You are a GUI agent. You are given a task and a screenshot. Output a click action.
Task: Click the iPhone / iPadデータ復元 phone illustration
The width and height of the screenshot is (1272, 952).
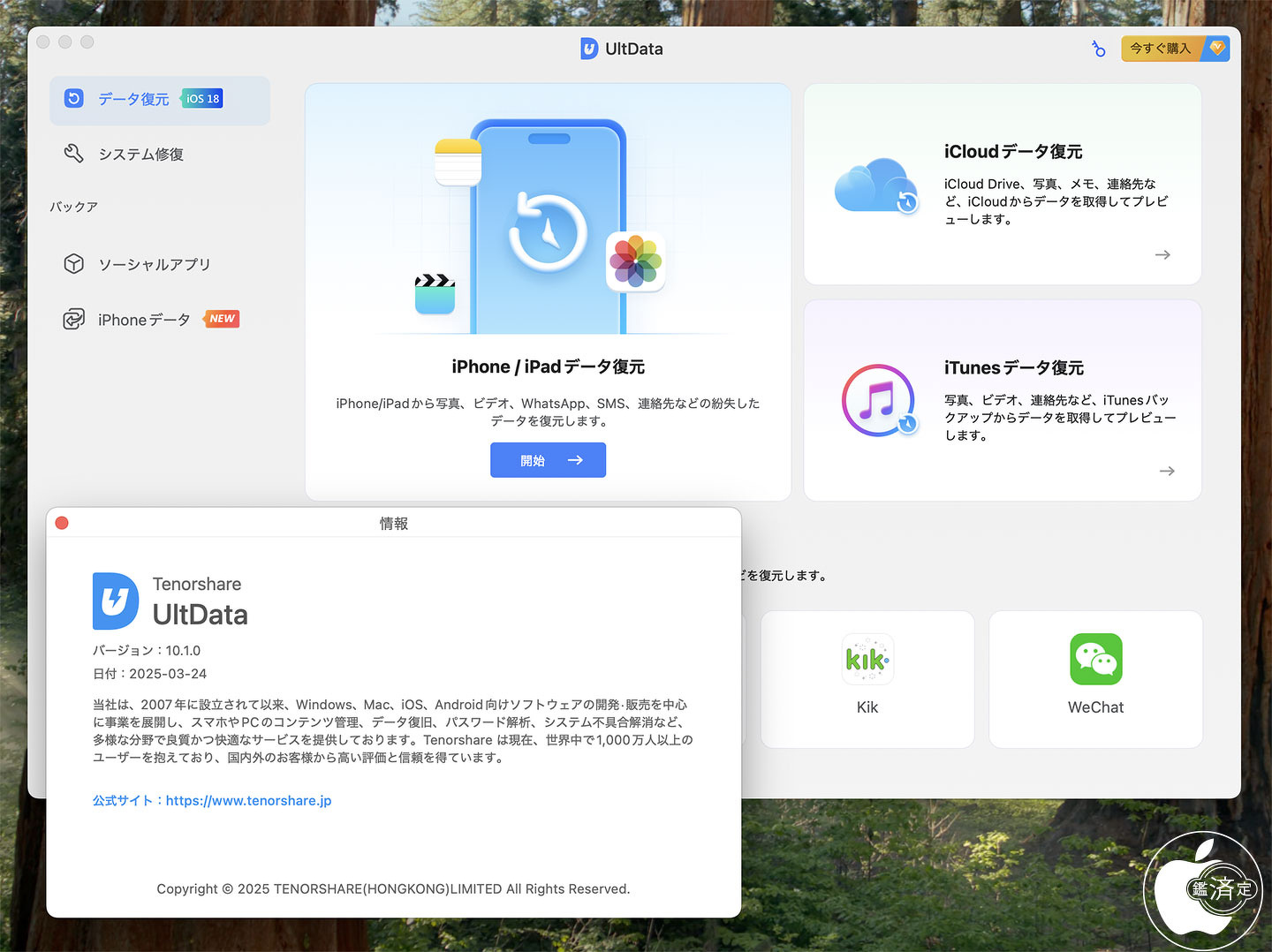point(548,230)
